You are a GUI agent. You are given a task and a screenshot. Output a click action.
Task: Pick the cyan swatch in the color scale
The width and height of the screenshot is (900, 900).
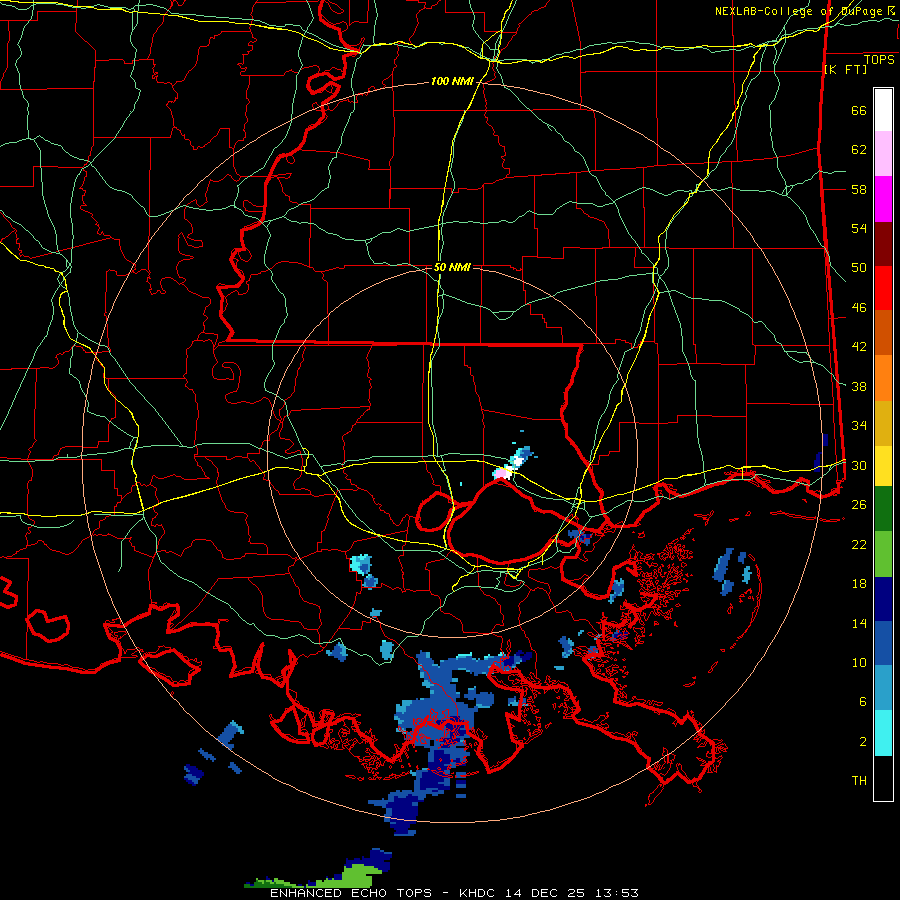pos(883,733)
